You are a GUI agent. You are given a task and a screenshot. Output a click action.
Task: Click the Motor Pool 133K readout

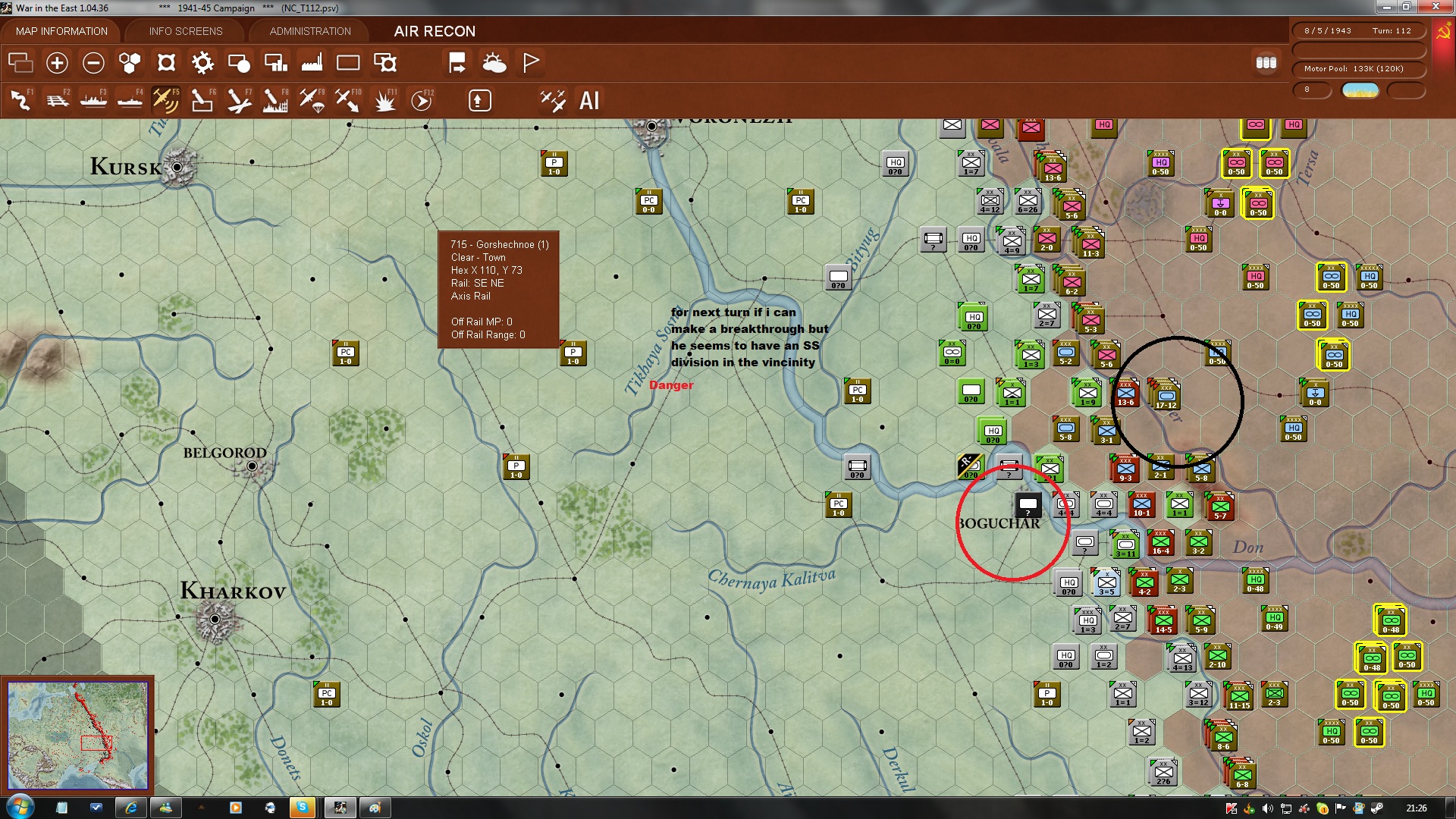(x=1358, y=69)
